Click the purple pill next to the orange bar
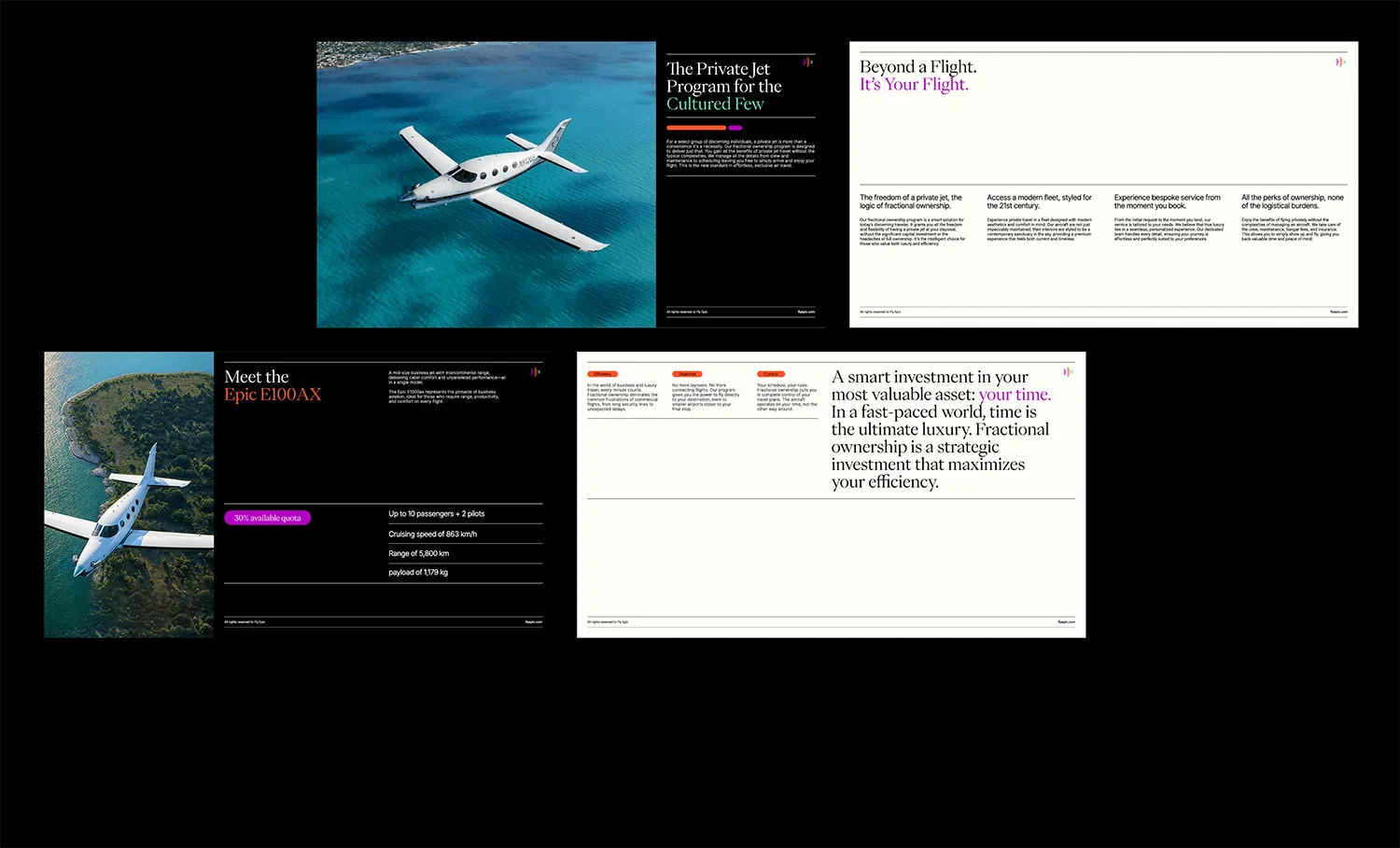 point(735,127)
